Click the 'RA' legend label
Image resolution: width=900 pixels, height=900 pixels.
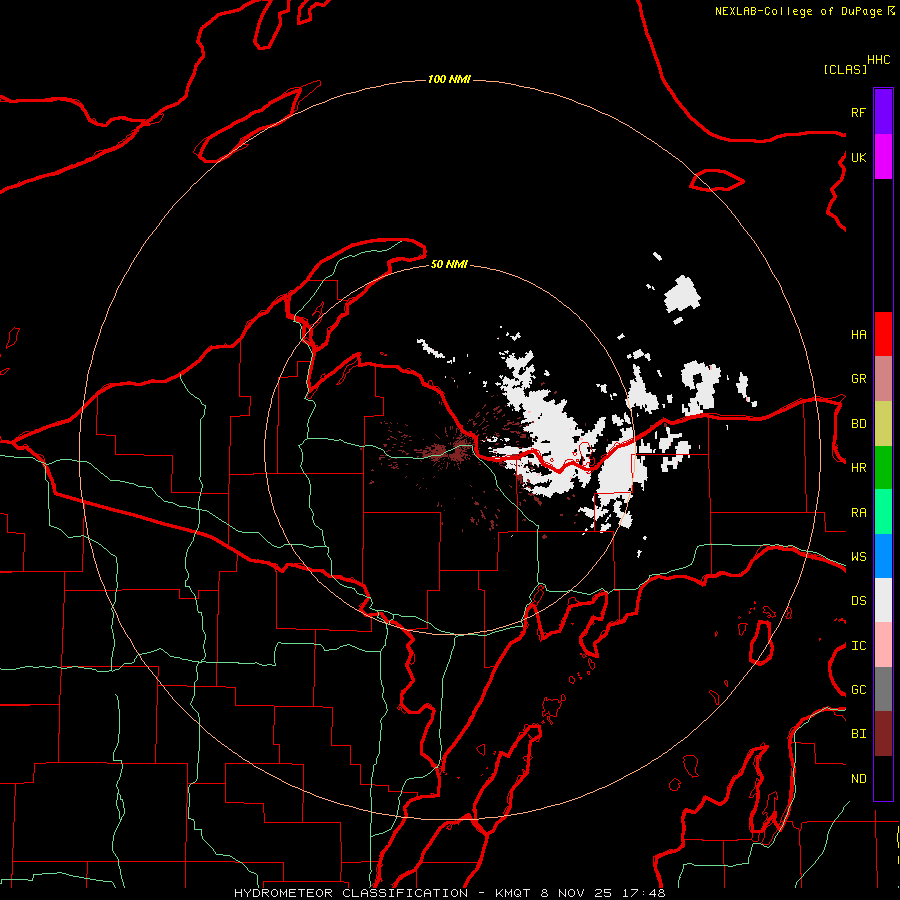pyautogui.click(x=858, y=513)
